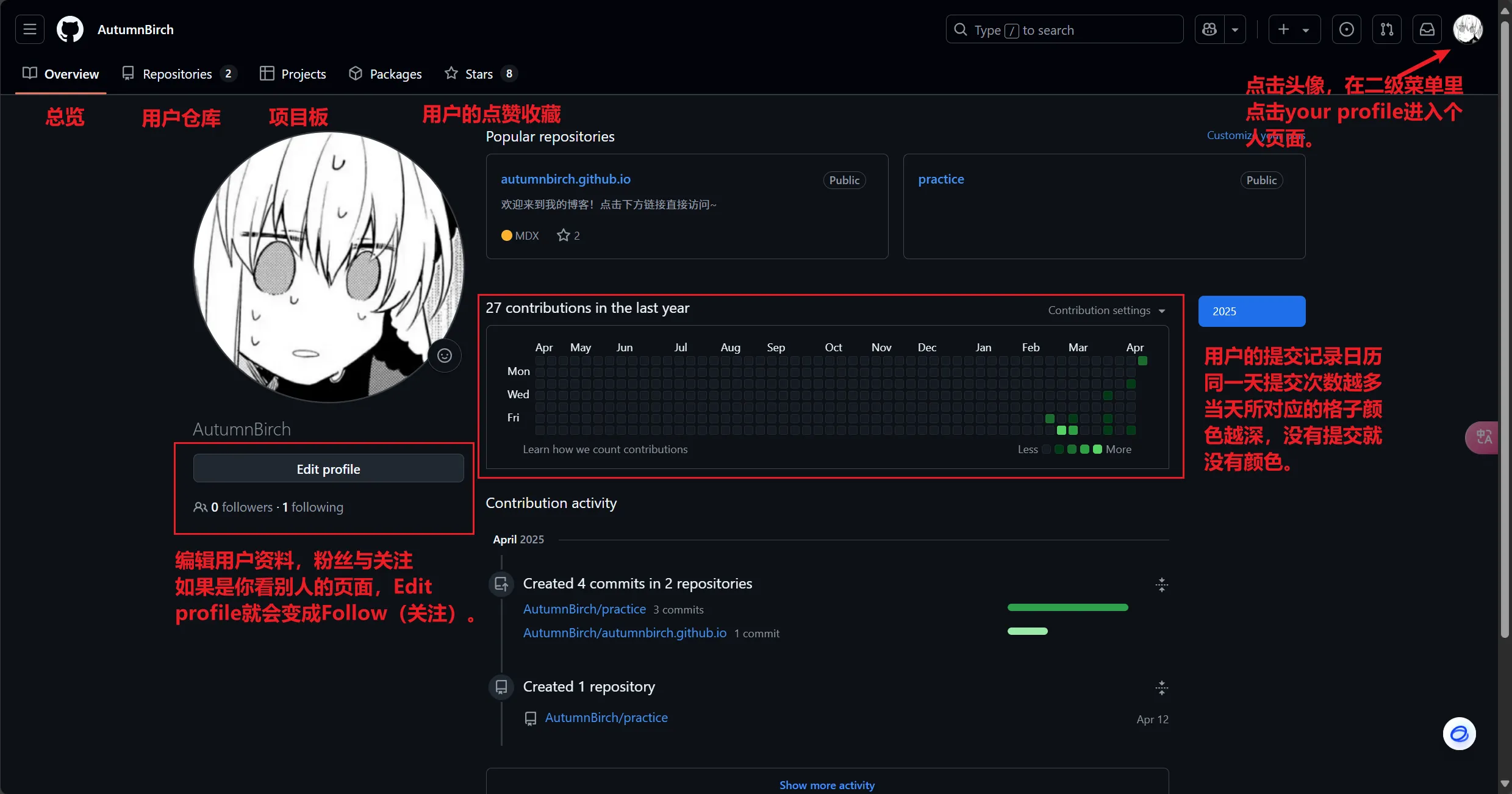The width and height of the screenshot is (1512, 794).
Task: Click the Apr 12 date text
Action: pyautogui.click(x=1152, y=719)
